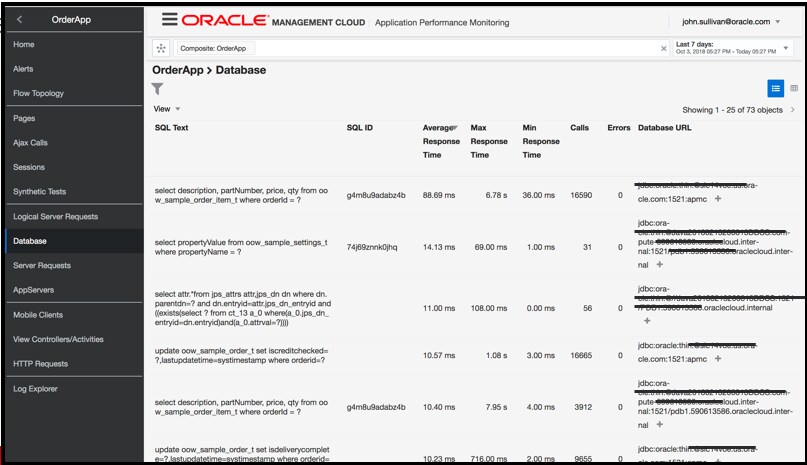The image size is (807, 465).
Task: Open Alerts in the sidebar
Action: (x=23, y=68)
